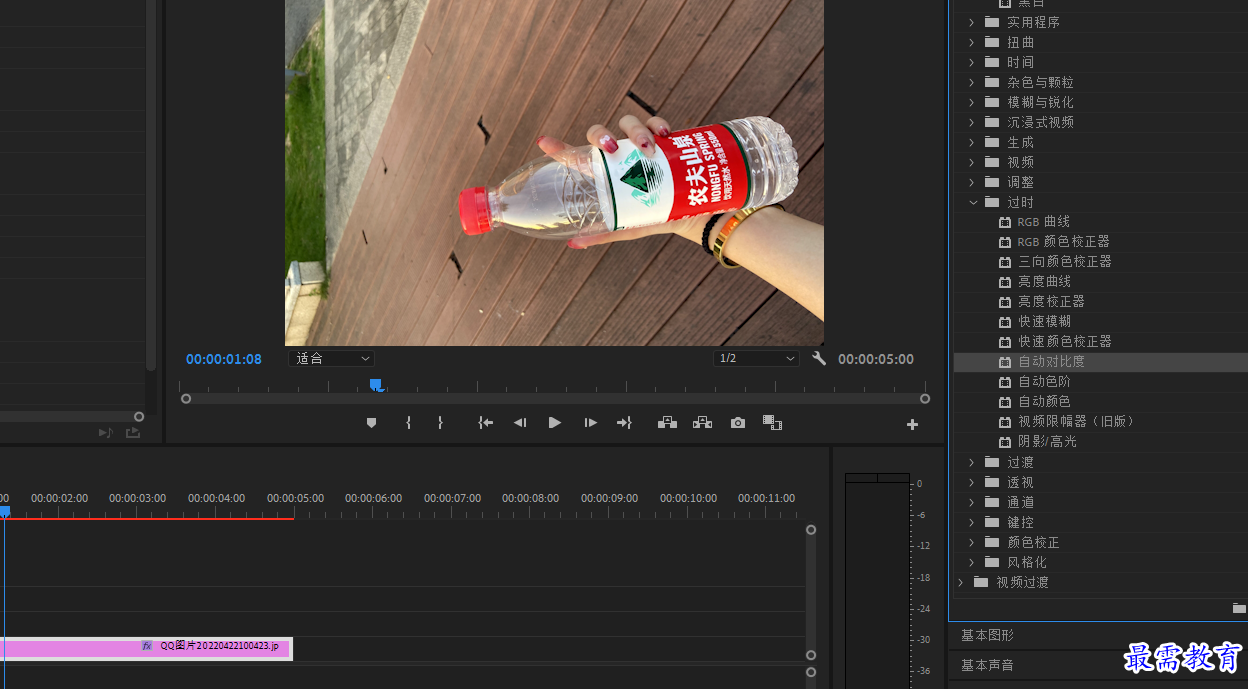The width and height of the screenshot is (1248, 689).
Task: Expand the 视频过渡 folder
Action: point(960,582)
